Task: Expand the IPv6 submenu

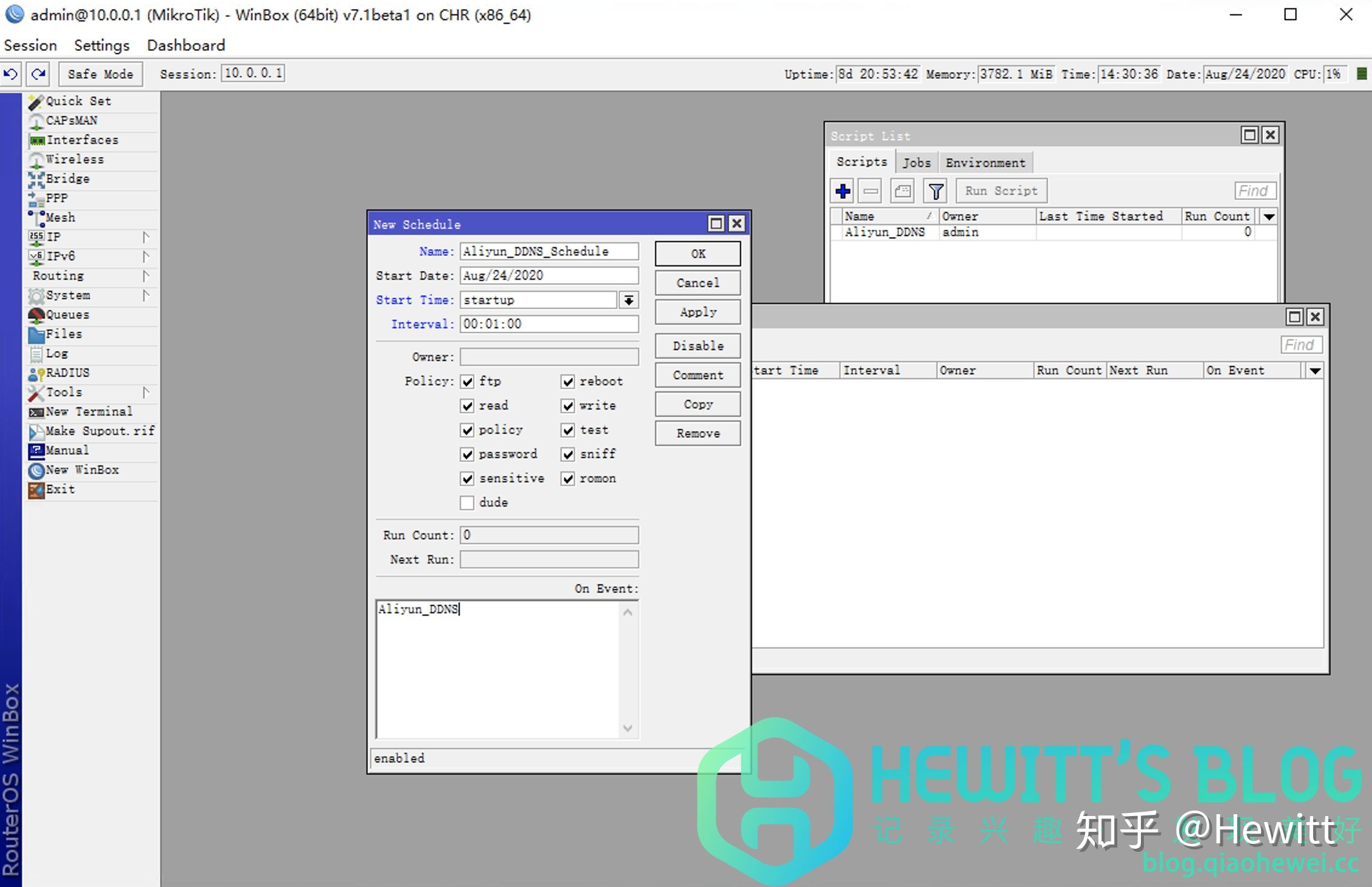Action: point(146,257)
